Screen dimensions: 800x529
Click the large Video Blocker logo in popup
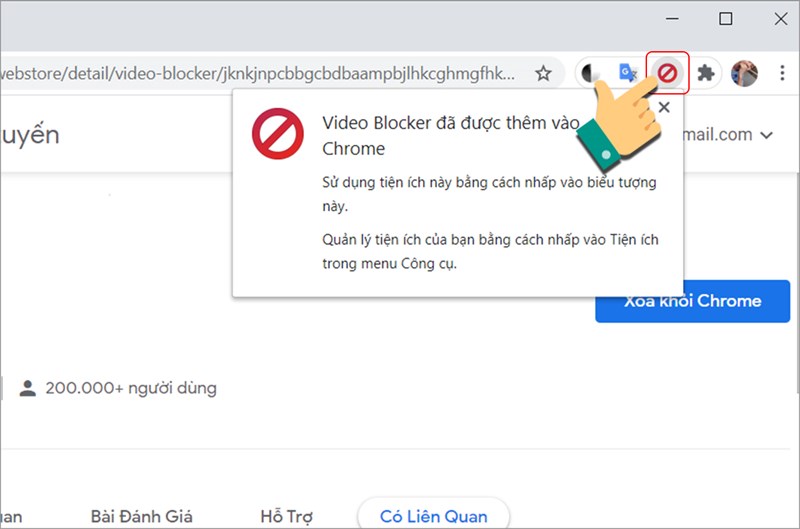pos(278,133)
